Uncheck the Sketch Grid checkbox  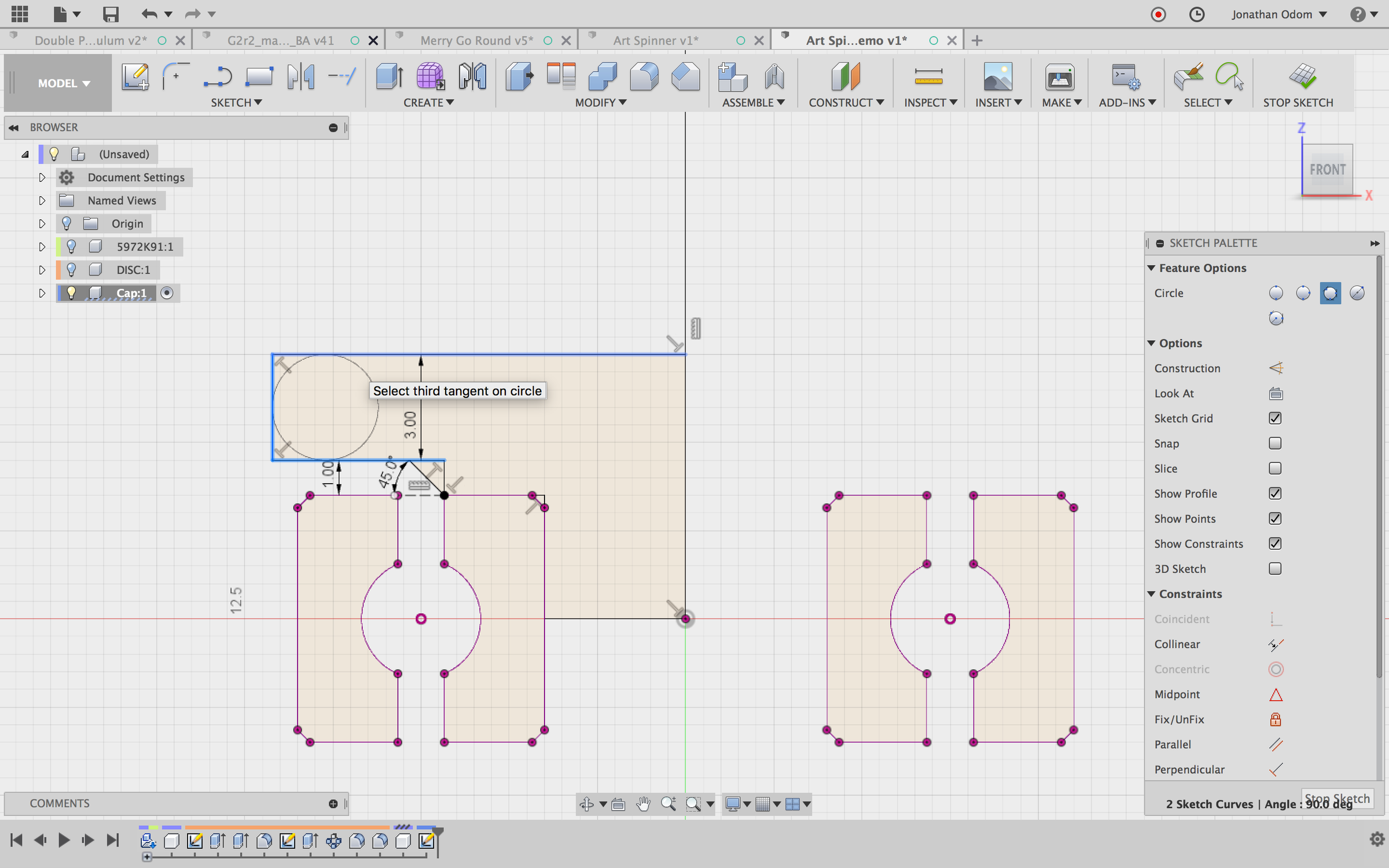[1275, 418]
